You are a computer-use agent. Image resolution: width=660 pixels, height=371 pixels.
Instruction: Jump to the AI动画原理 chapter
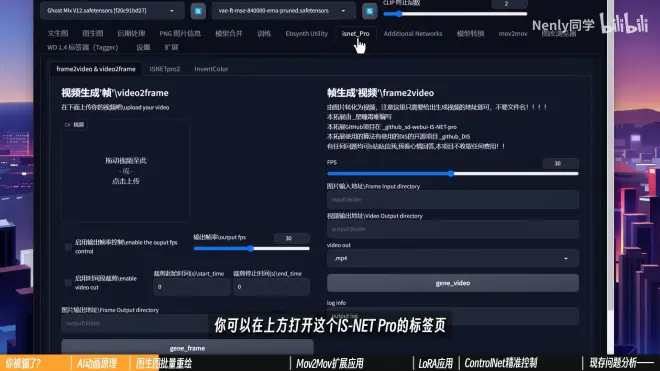tap(97, 363)
